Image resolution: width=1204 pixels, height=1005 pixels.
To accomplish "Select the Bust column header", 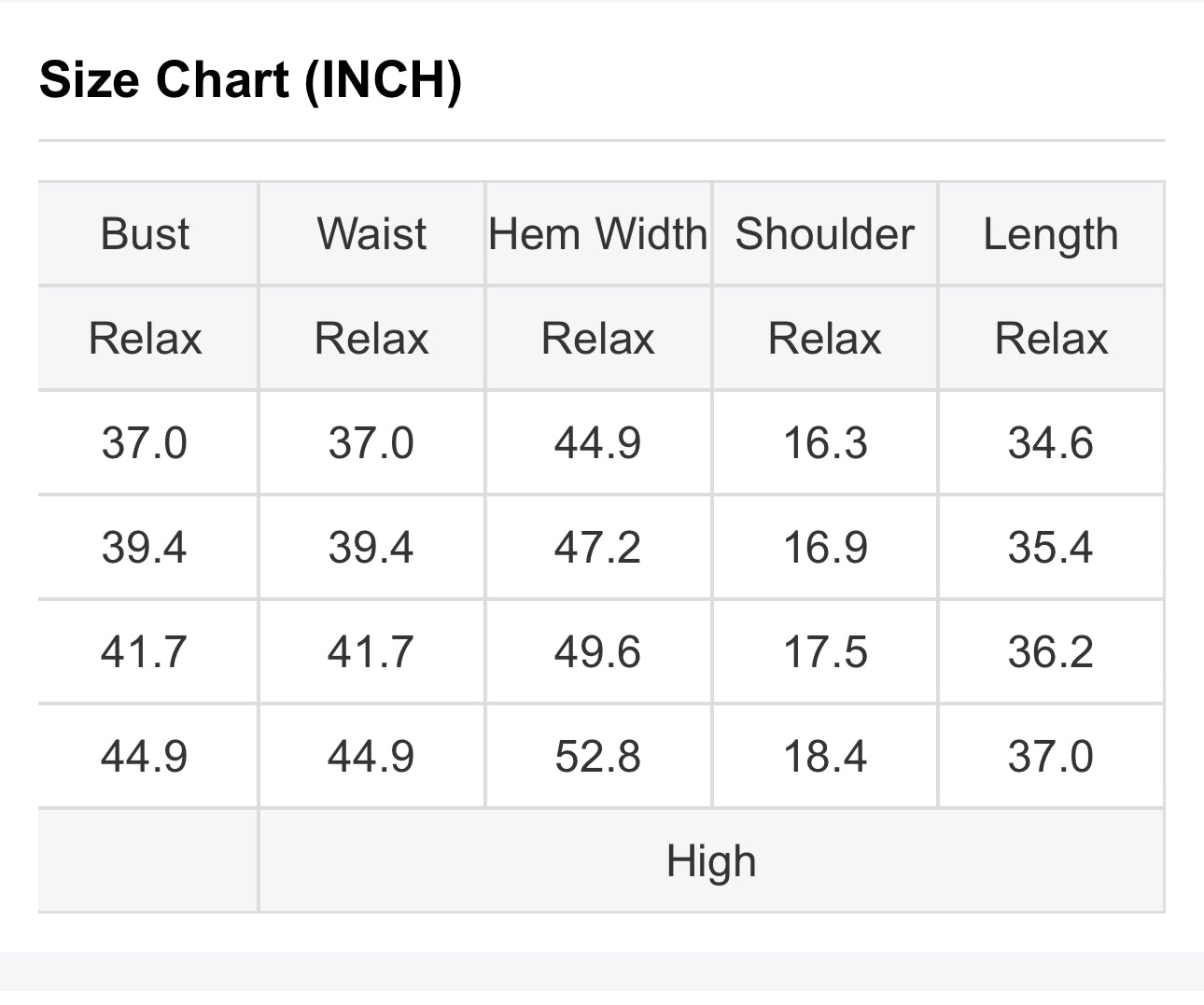I will coord(145,233).
